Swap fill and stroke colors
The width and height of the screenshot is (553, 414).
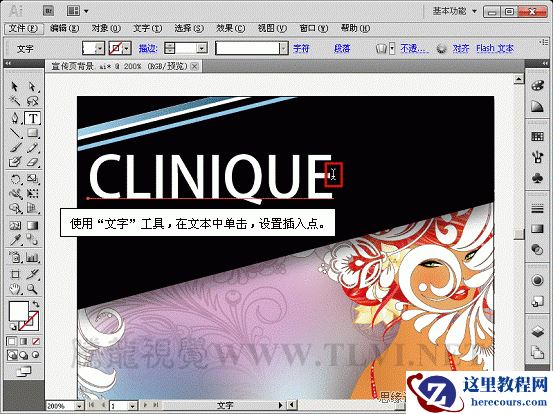(36, 304)
